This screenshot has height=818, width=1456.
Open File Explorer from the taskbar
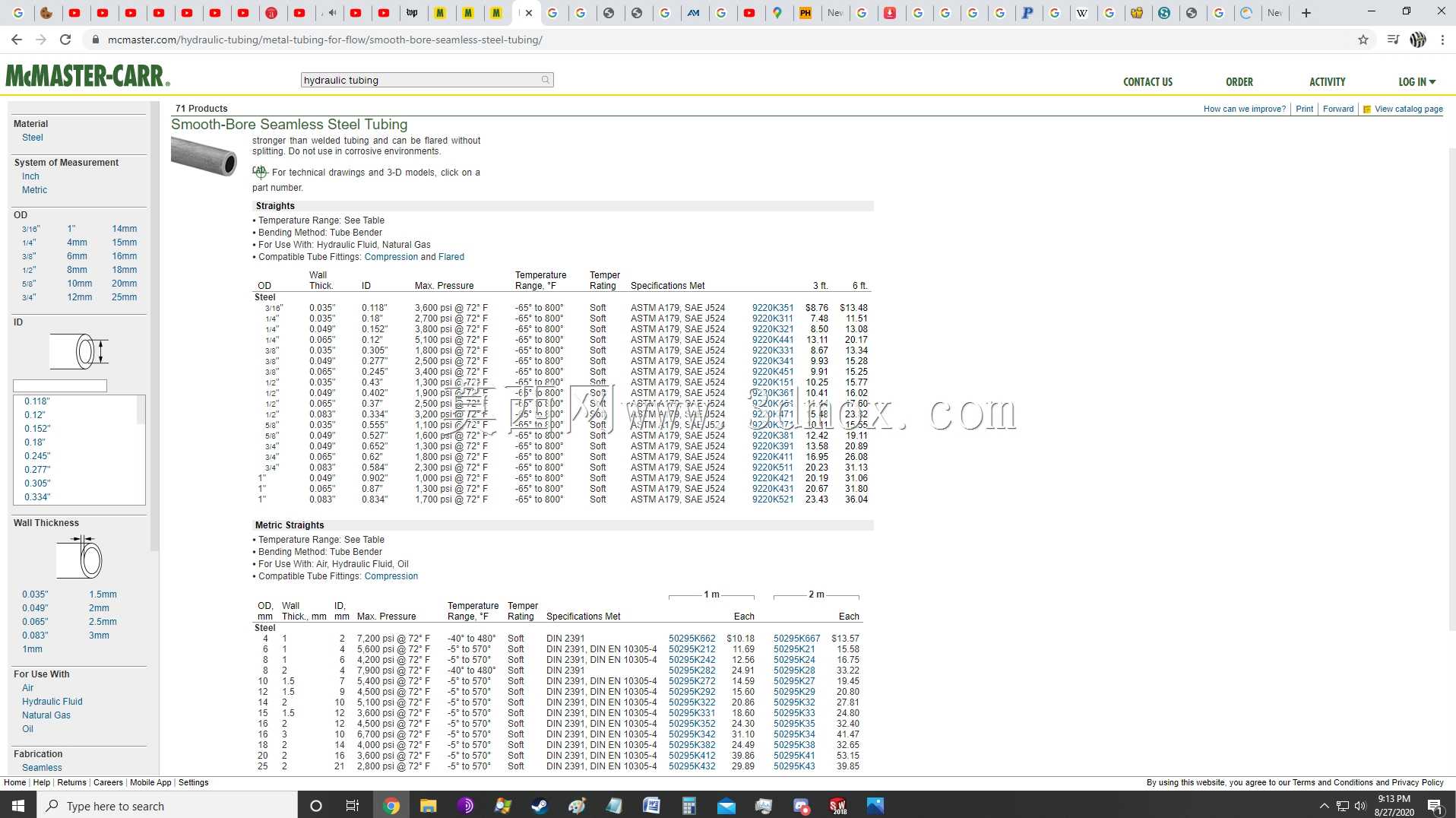[x=428, y=806]
